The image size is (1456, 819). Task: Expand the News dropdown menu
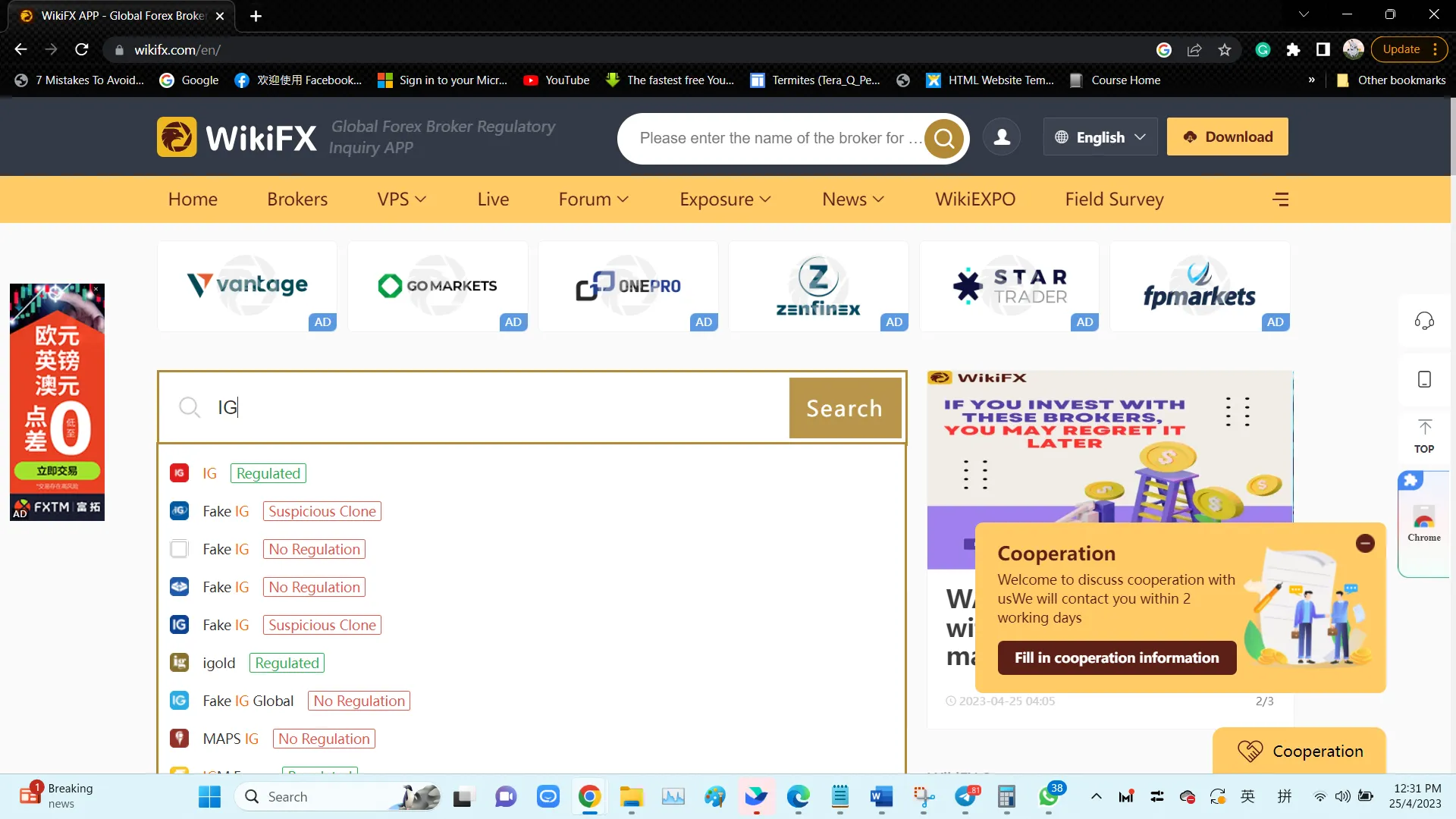click(x=853, y=199)
